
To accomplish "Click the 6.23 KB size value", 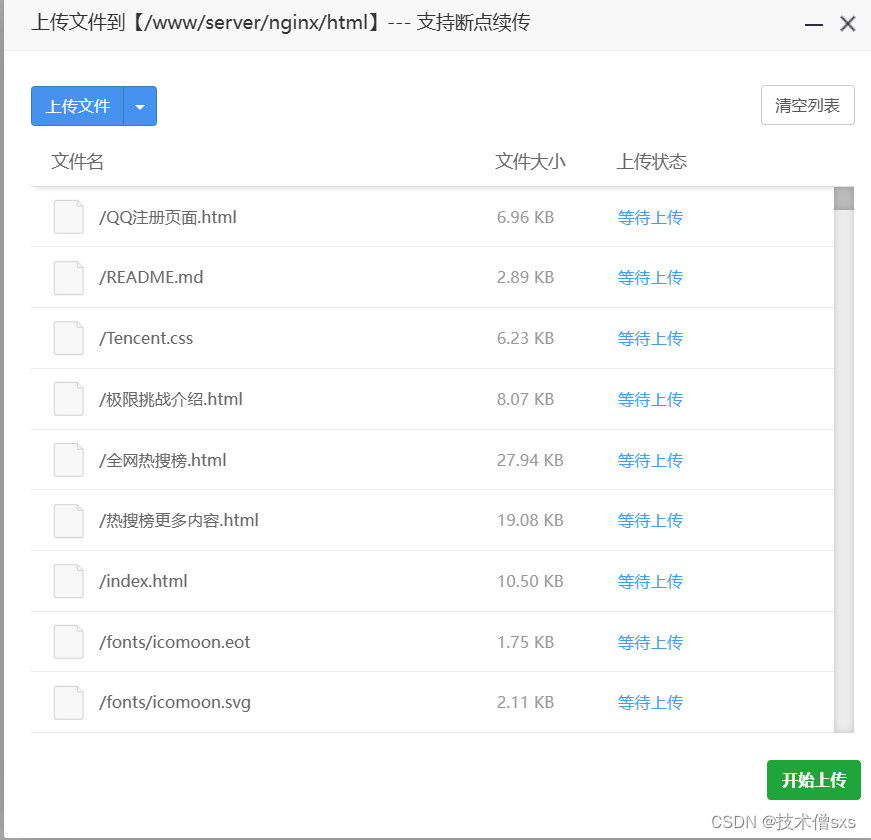I will click(525, 338).
